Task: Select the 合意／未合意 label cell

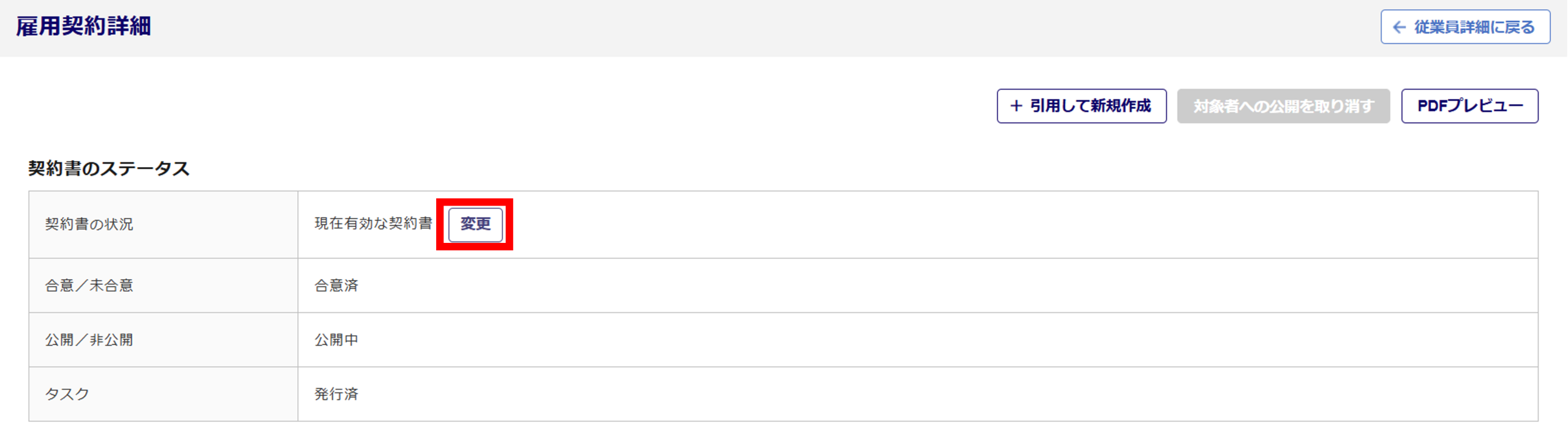Action: click(x=164, y=285)
